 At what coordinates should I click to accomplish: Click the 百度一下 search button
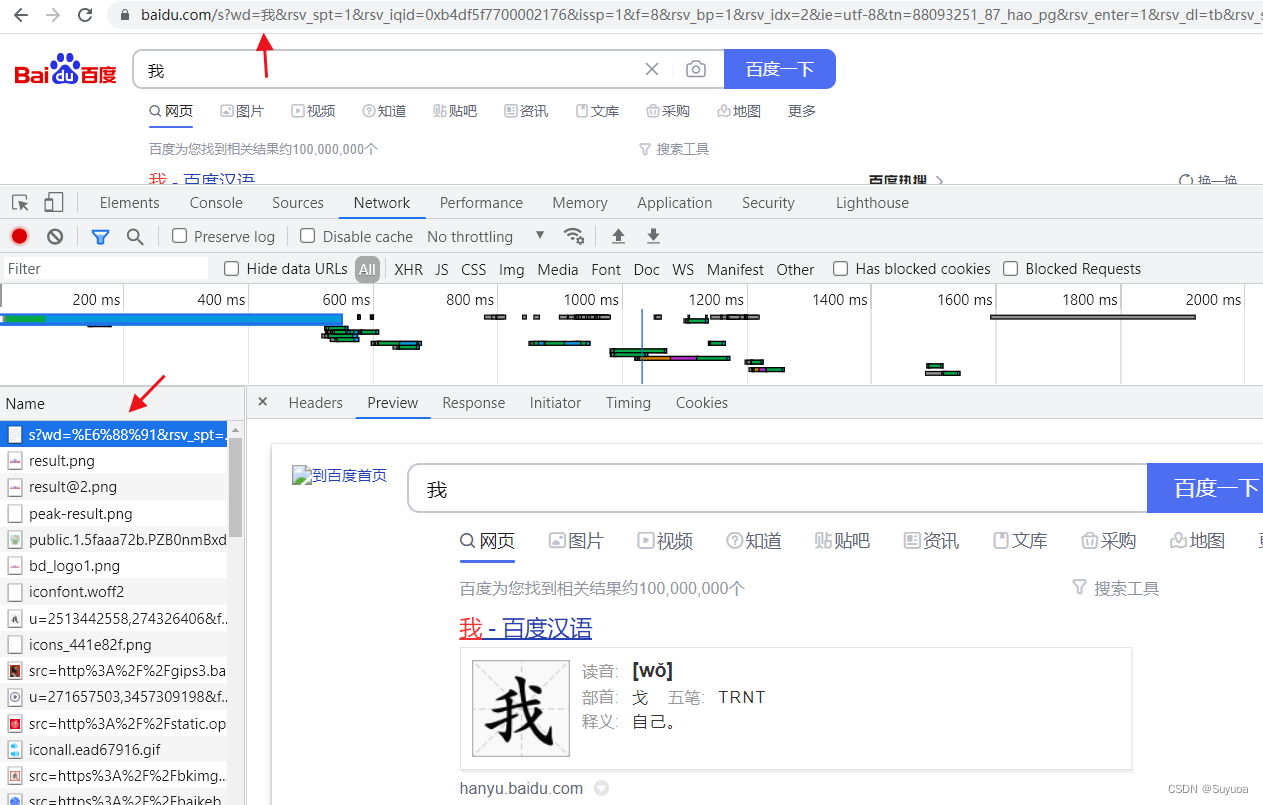pos(780,68)
